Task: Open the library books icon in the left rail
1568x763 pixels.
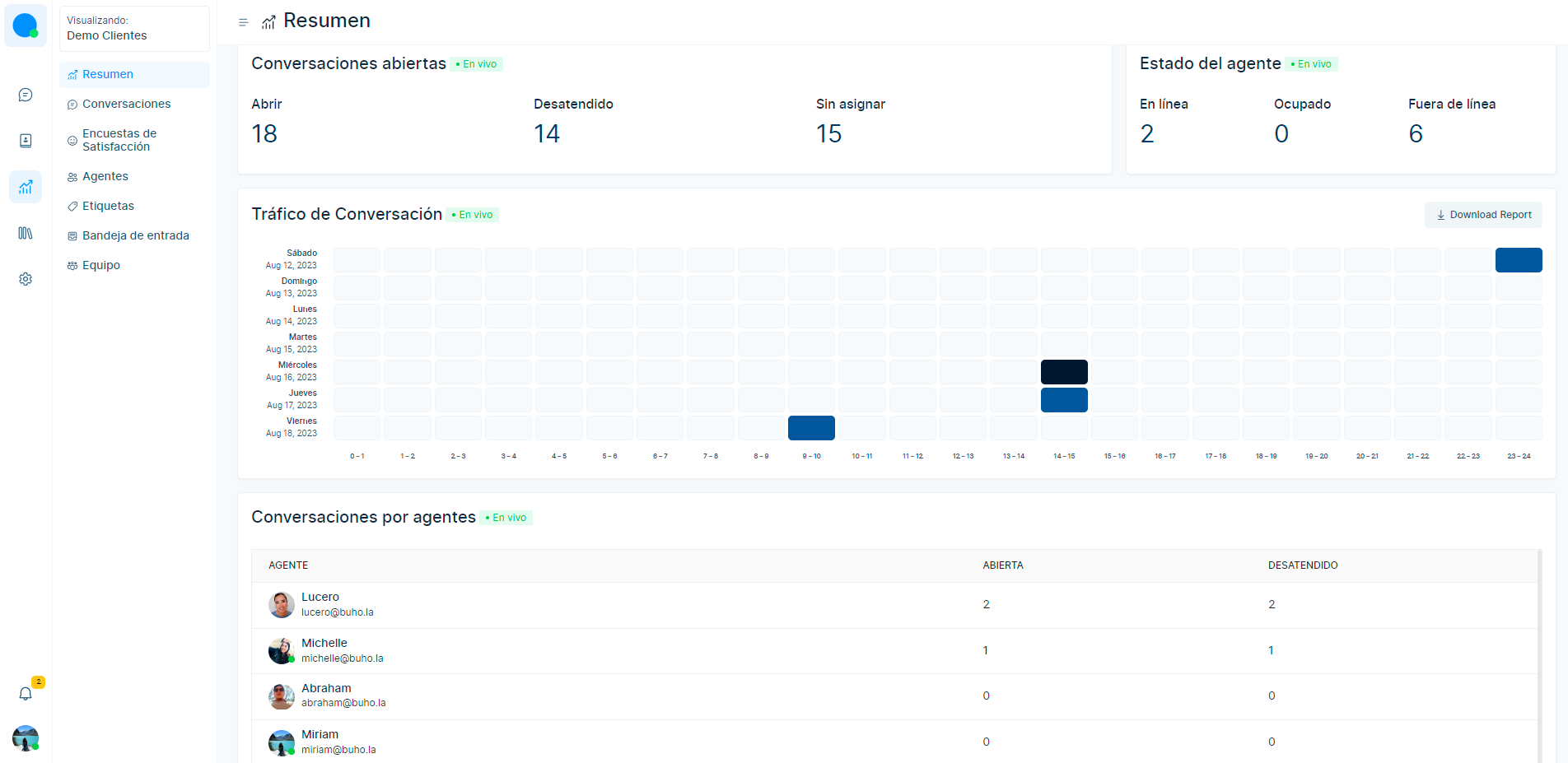Action: click(26, 233)
